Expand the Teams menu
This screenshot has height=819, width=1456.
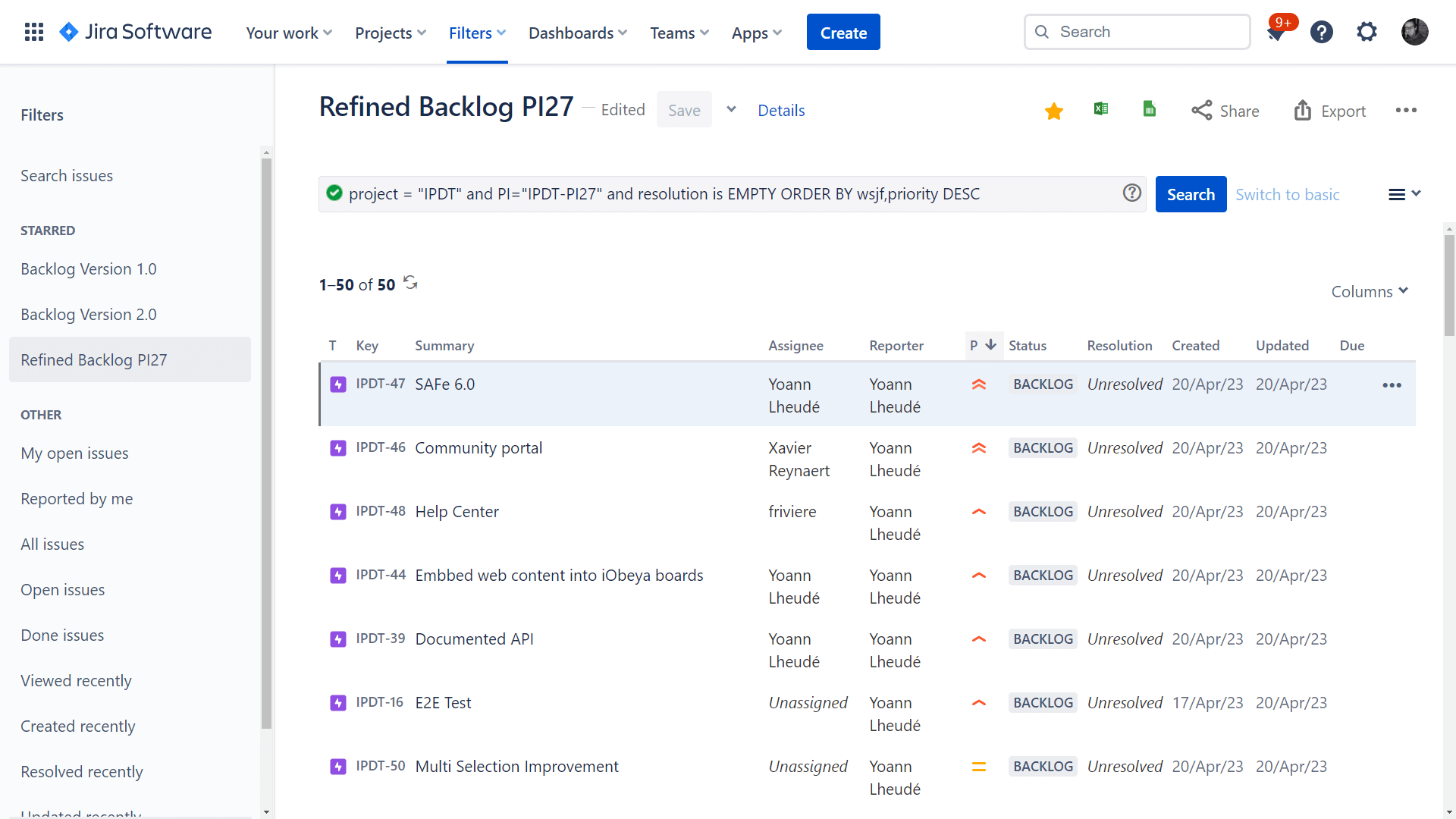pos(679,33)
